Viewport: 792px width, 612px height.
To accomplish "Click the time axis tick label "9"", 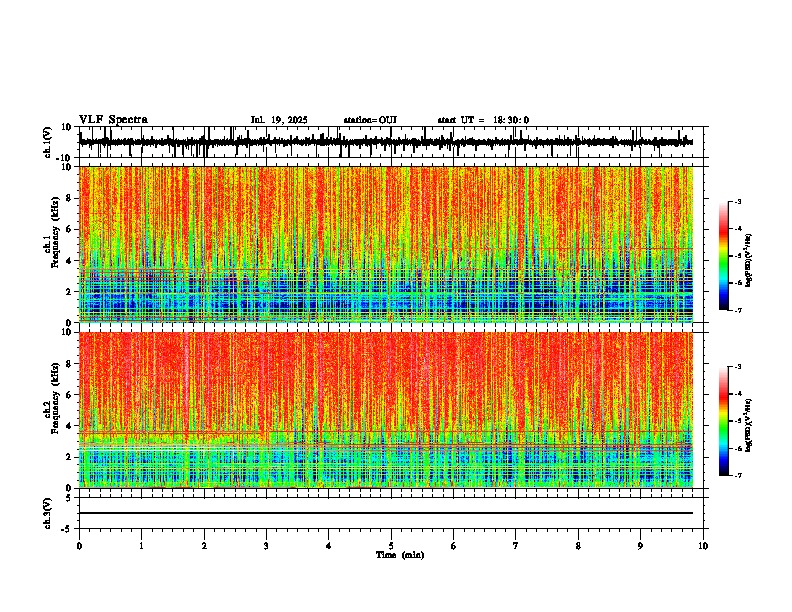I will 640,546.
